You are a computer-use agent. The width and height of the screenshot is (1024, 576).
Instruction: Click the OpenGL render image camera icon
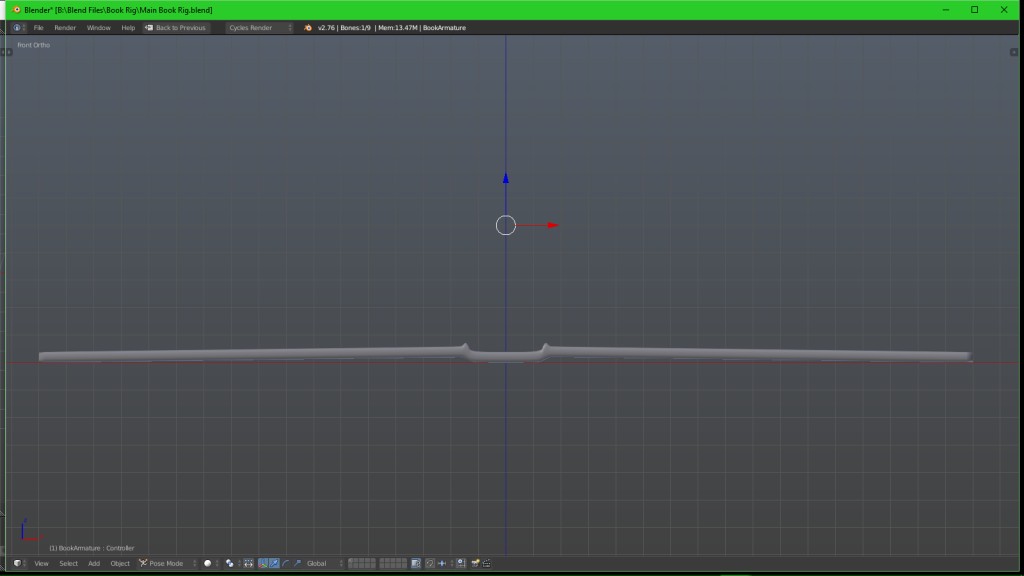click(x=476, y=563)
